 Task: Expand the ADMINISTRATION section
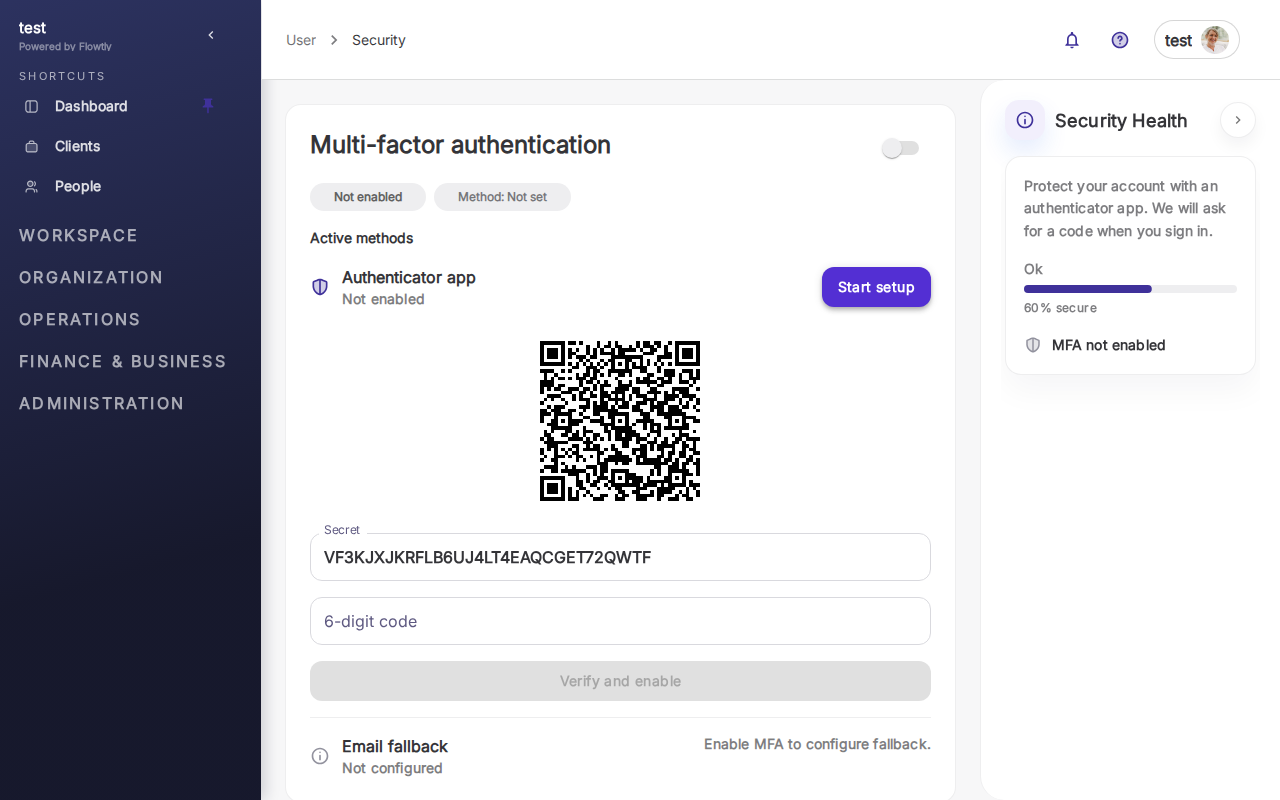[x=102, y=404]
